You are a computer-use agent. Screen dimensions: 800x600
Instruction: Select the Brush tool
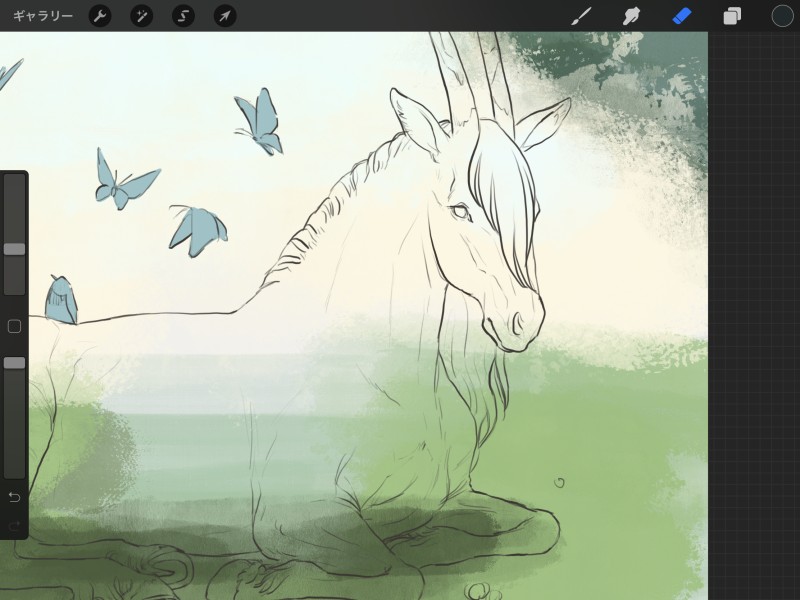pyautogui.click(x=581, y=16)
